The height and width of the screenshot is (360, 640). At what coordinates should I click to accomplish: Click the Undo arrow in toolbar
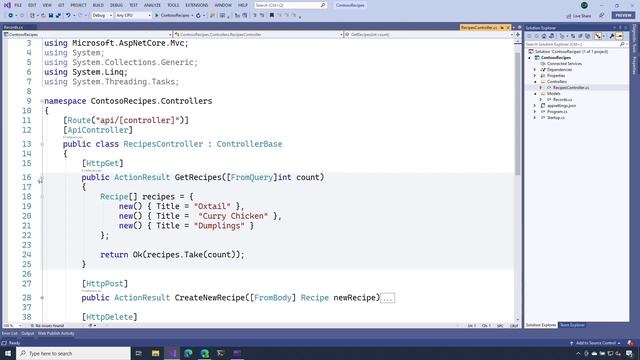pos(68,16)
